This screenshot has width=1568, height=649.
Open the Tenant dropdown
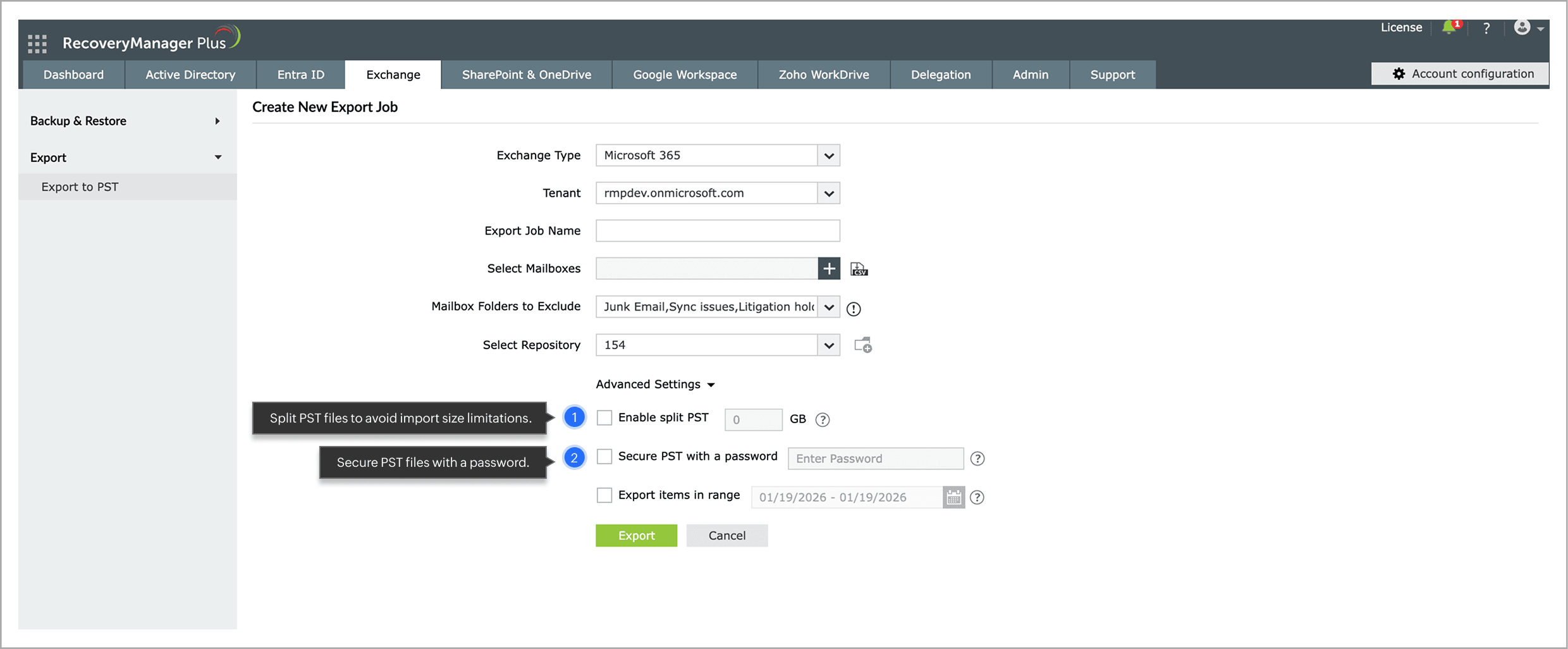coord(718,193)
